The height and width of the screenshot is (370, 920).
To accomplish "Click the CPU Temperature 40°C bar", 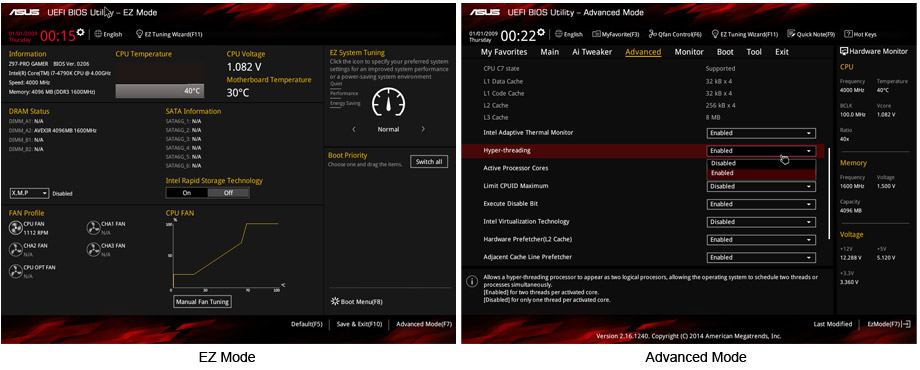I will point(160,91).
